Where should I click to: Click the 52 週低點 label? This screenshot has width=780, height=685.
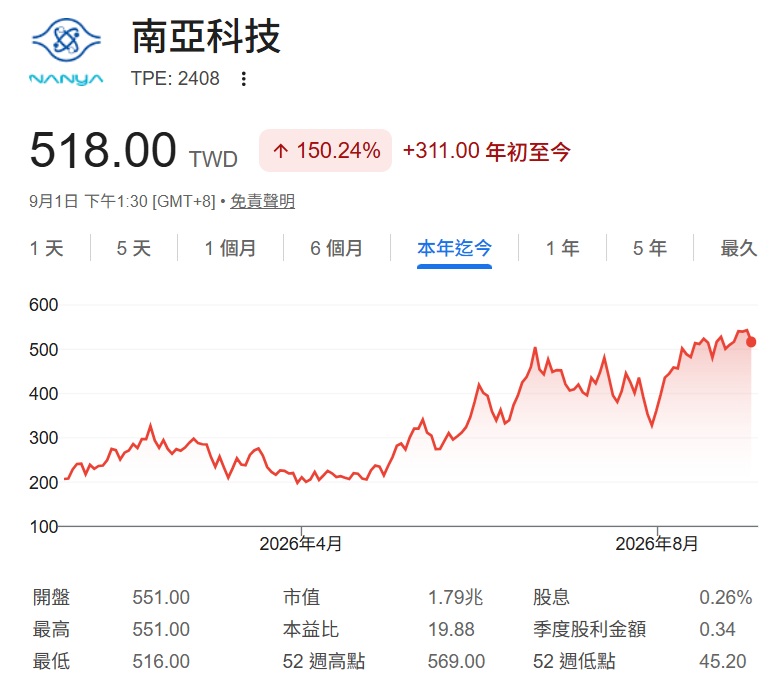pyautogui.click(x=574, y=662)
